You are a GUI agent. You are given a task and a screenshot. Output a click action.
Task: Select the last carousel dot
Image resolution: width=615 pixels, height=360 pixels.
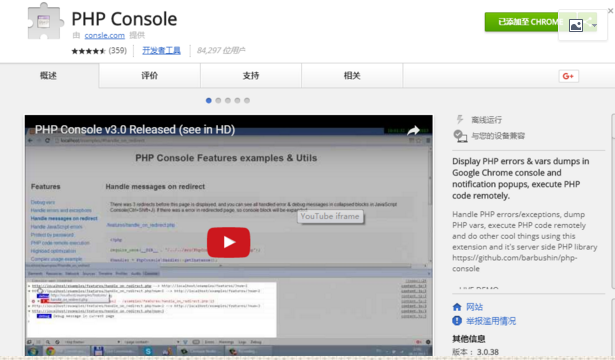[247, 100]
